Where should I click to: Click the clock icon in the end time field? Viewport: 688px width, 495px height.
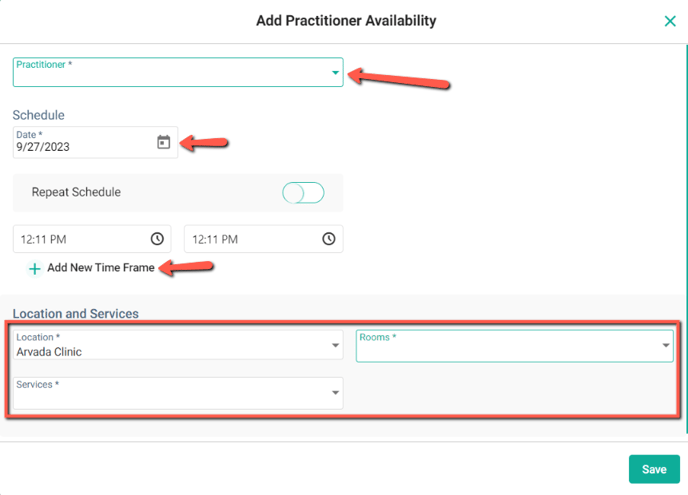click(329, 239)
